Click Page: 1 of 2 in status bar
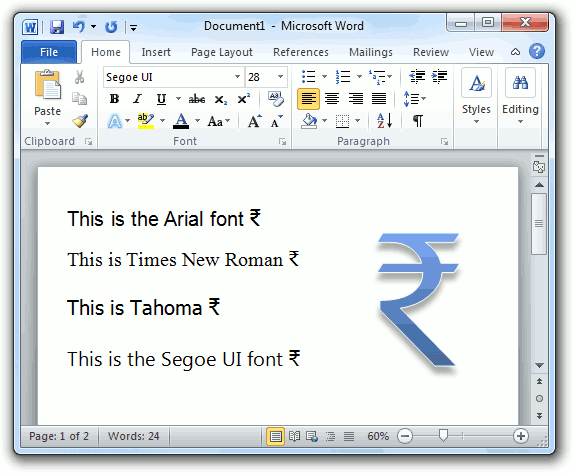This screenshot has height=474, width=574. [59, 436]
